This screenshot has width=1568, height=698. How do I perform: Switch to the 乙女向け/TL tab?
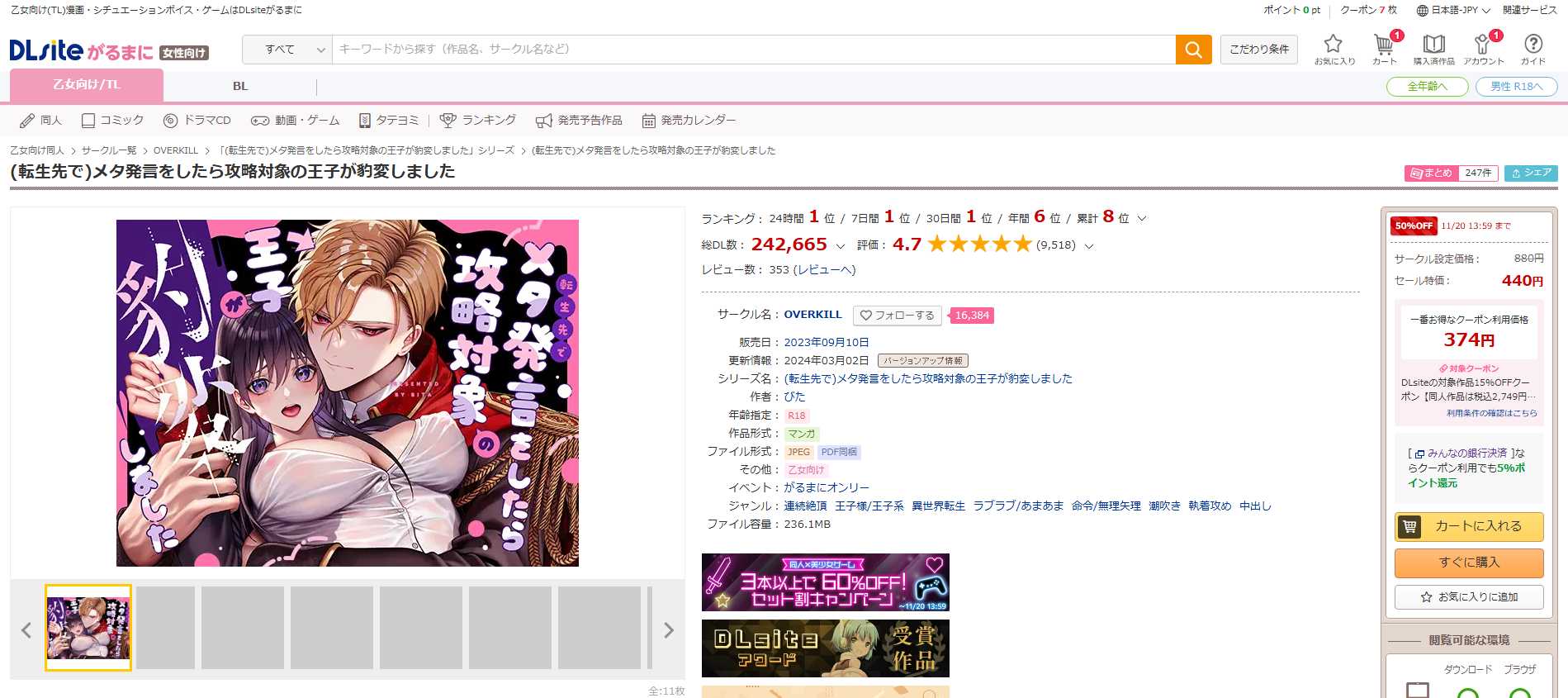87,85
